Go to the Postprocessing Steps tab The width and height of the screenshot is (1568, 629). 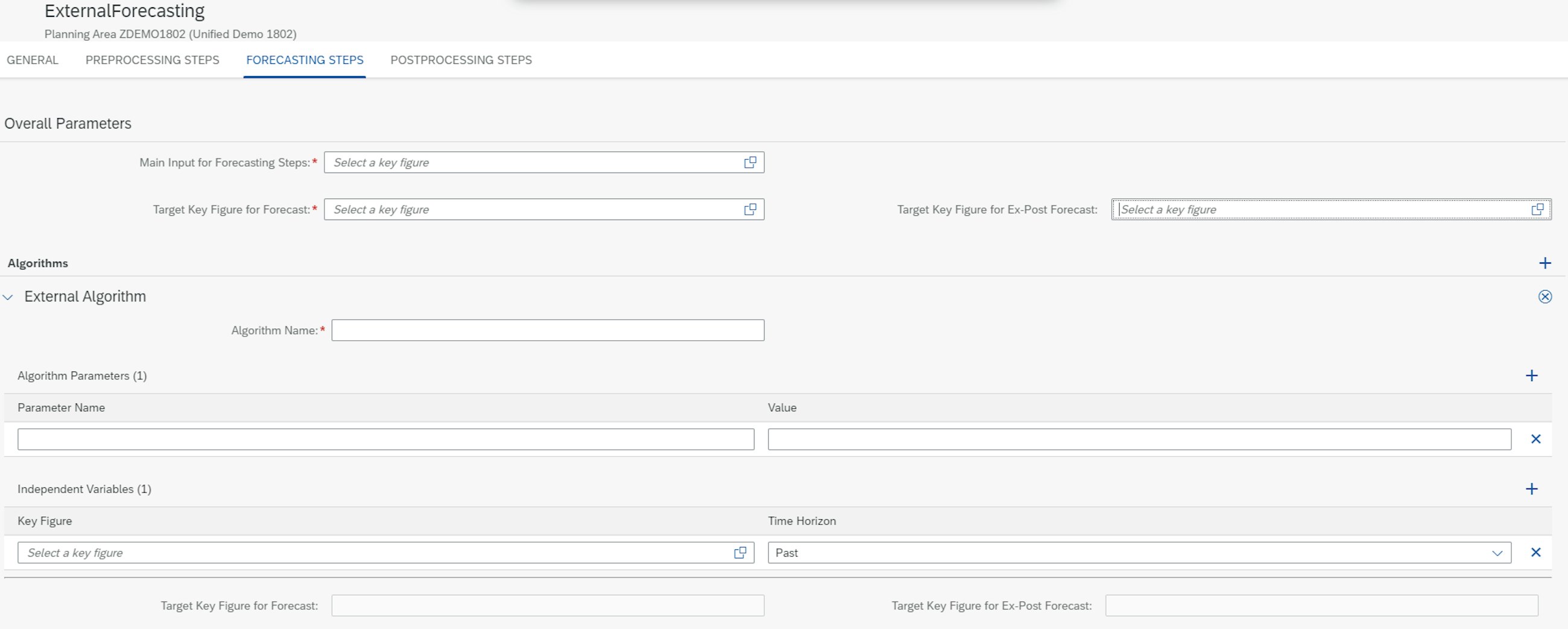[461, 60]
